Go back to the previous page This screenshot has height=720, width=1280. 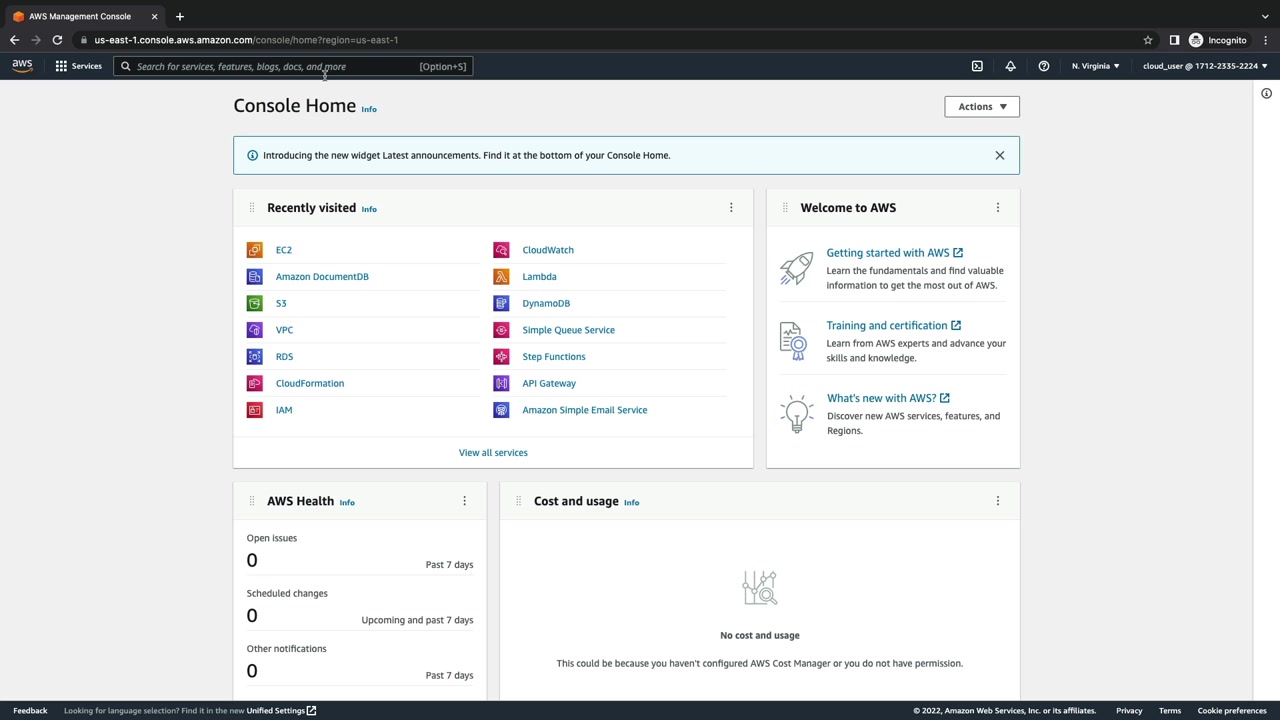[14, 40]
